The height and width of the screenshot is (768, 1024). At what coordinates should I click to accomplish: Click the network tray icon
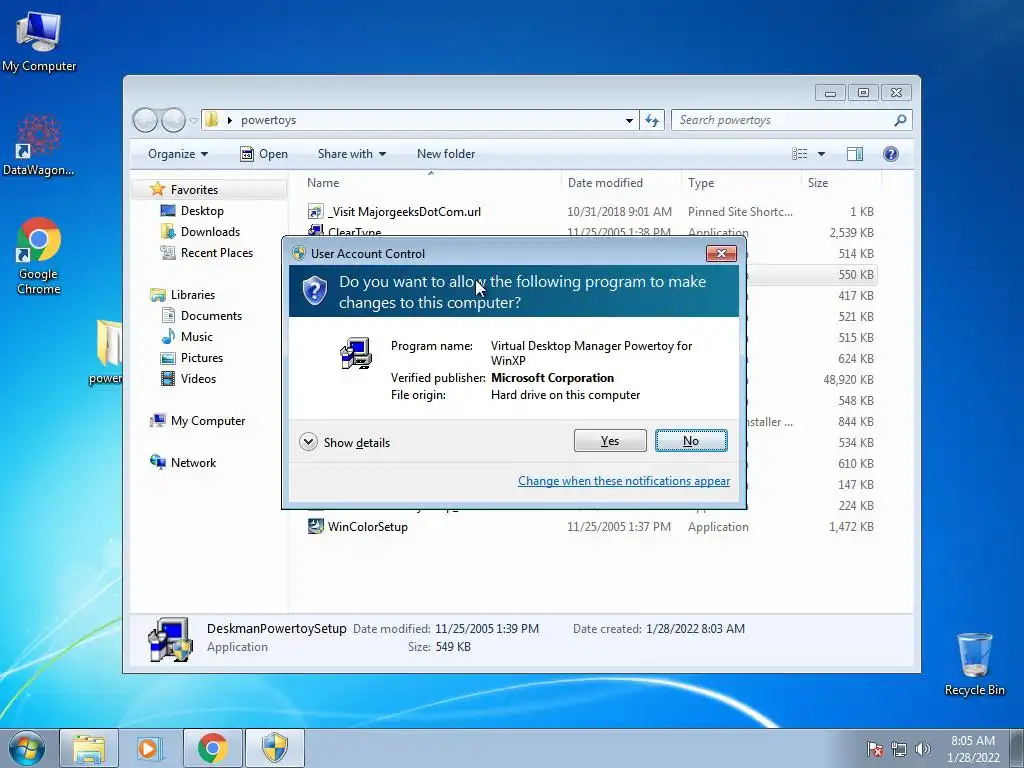(x=899, y=749)
